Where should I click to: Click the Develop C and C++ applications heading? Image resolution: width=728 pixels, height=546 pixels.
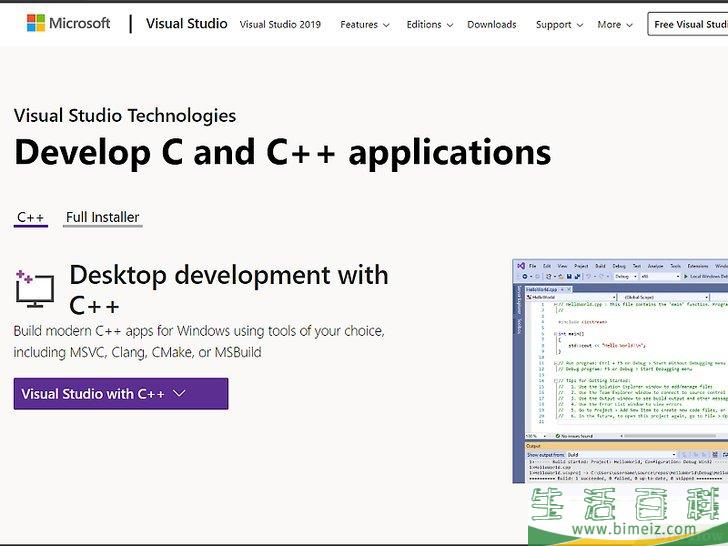pos(283,152)
